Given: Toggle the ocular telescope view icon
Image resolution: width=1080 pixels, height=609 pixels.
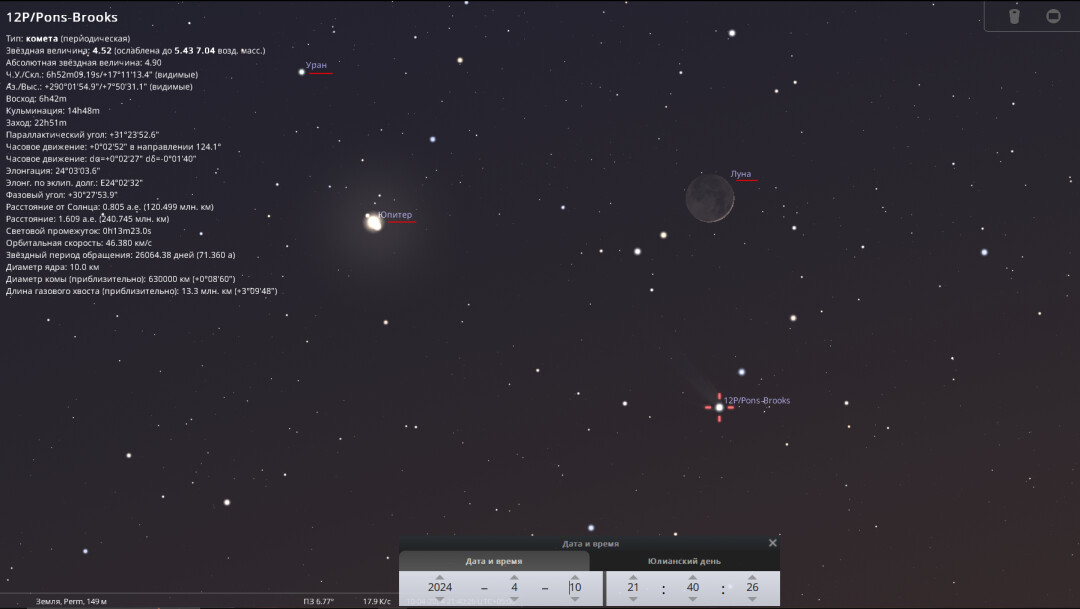Looking at the screenshot, I should pyautogui.click(x=1014, y=16).
